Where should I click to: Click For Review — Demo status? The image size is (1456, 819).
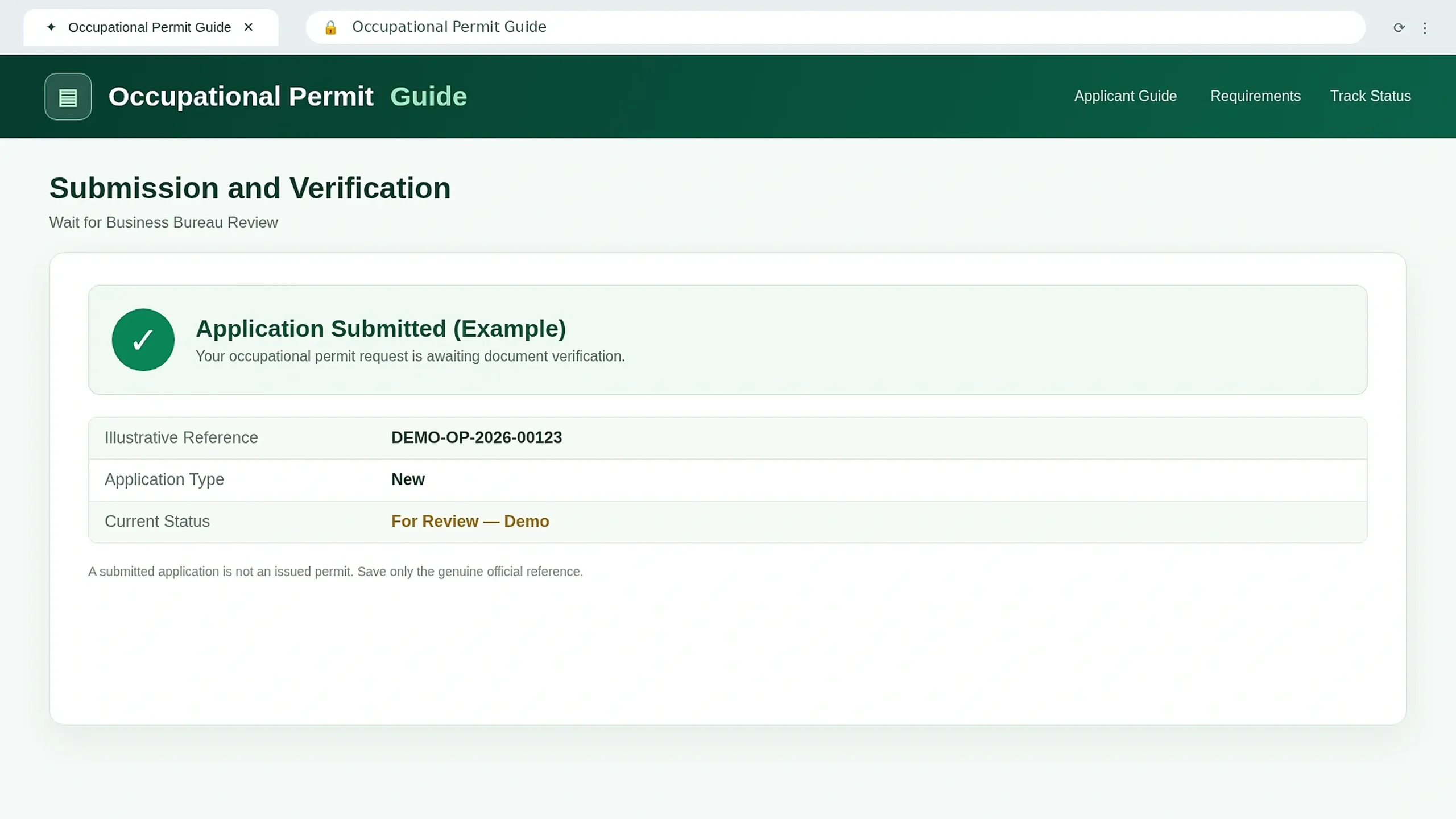pyautogui.click(x=470, y=522)
